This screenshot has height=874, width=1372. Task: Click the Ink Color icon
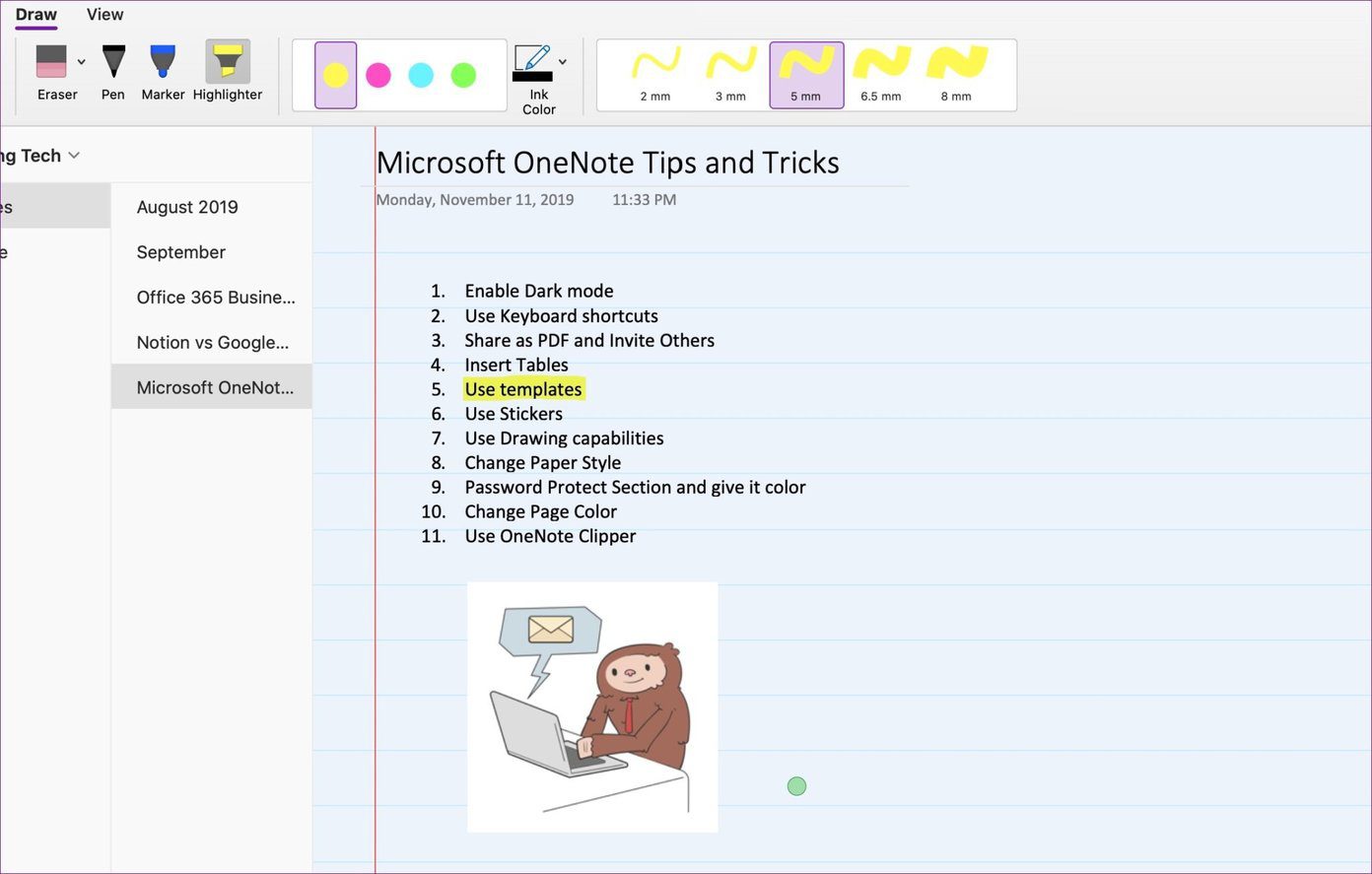point(532,63)
